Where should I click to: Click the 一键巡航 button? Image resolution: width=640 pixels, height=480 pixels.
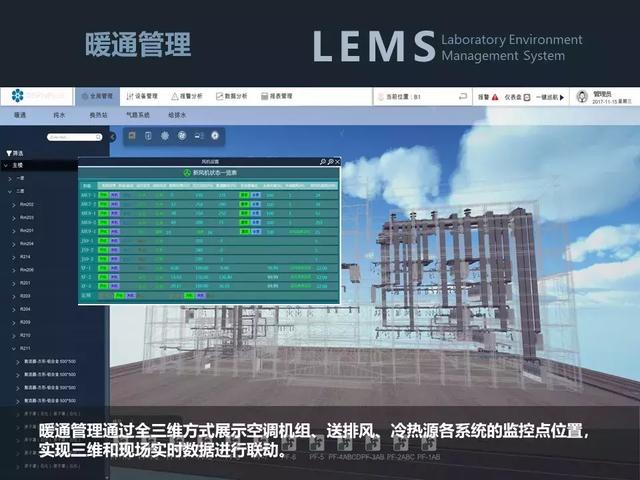click(547, 97)
